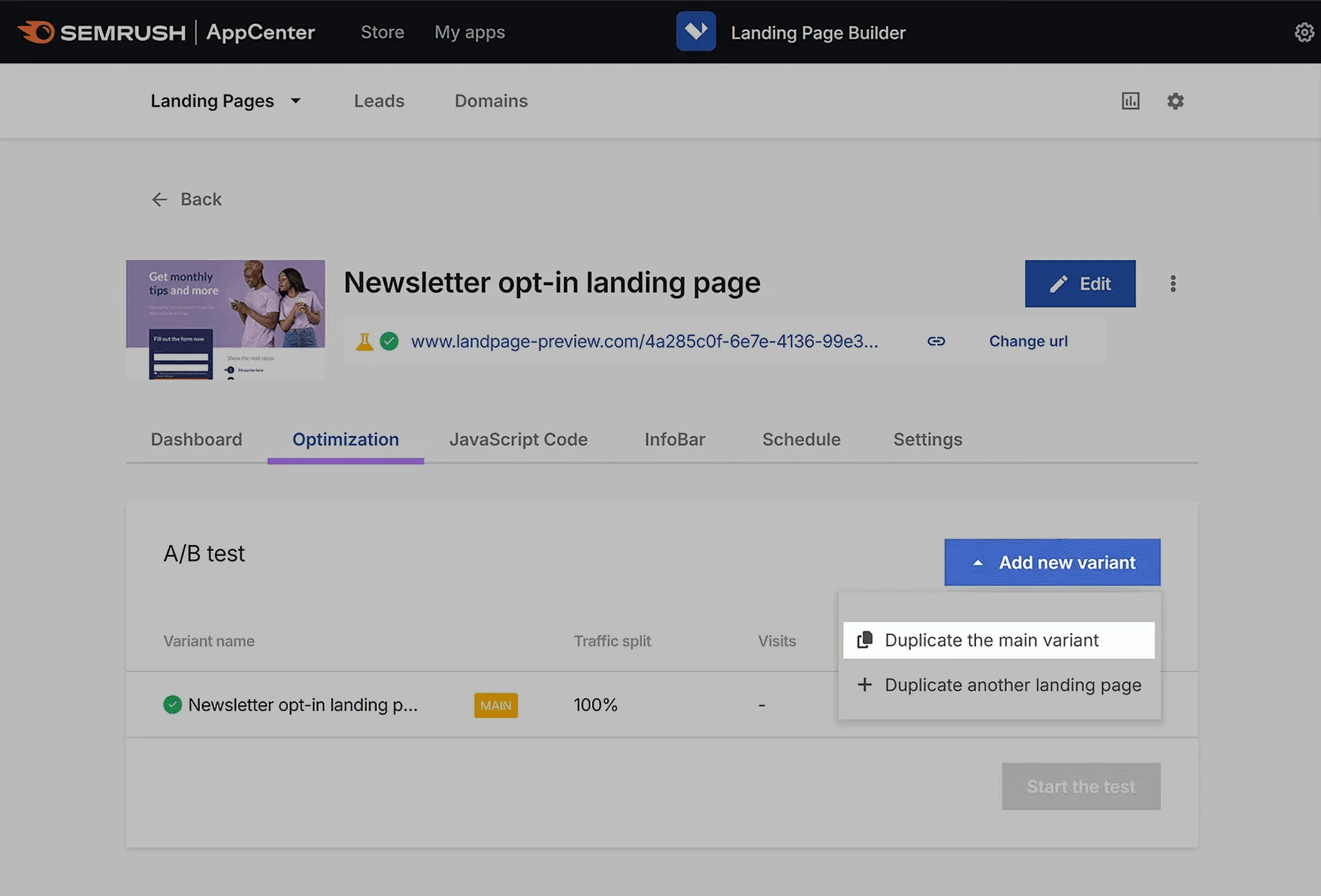The image size is (1321, 896).
Task: Copy the URL using the link icon
Action: click(x=935, y=341)
